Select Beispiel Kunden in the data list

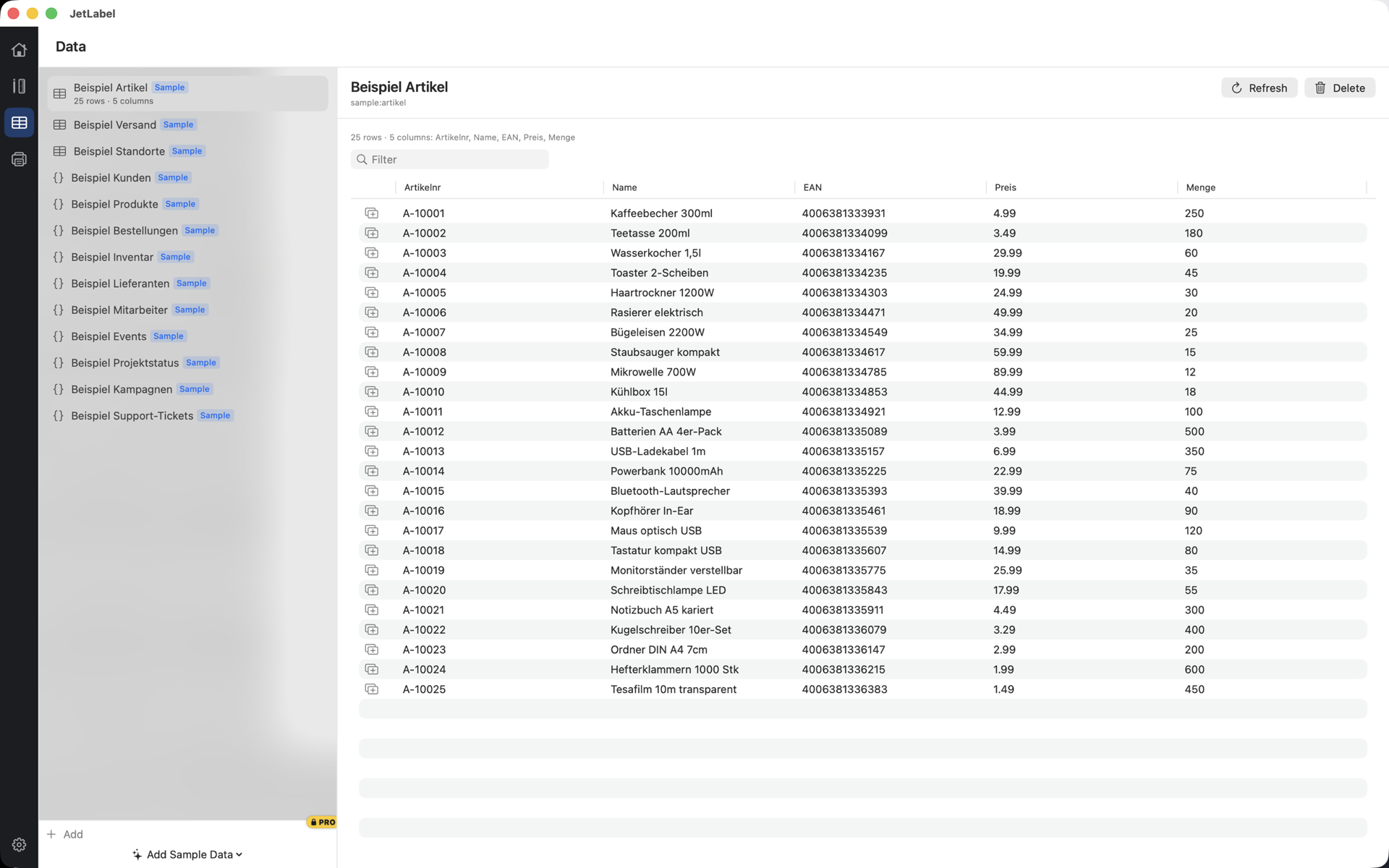187,178
